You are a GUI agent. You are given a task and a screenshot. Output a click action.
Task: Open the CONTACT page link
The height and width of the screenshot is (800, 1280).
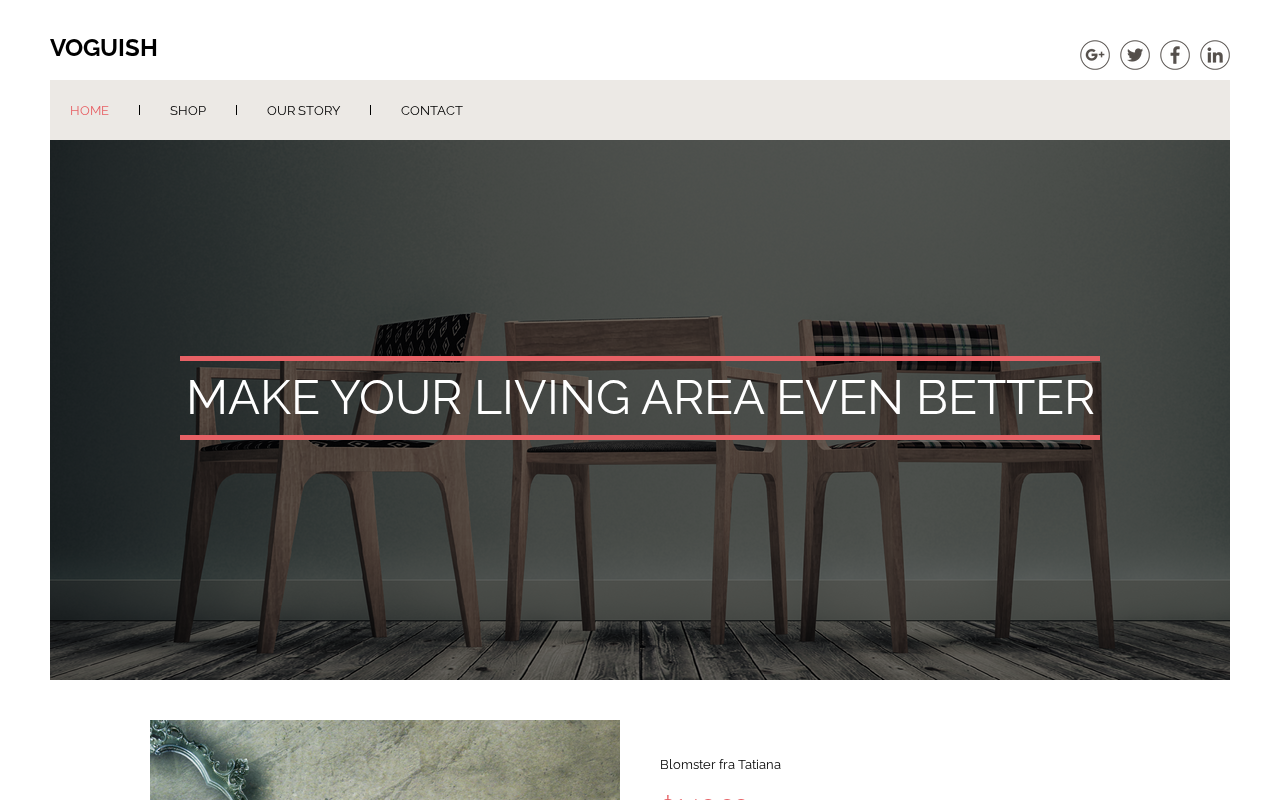tap(432, 110)
